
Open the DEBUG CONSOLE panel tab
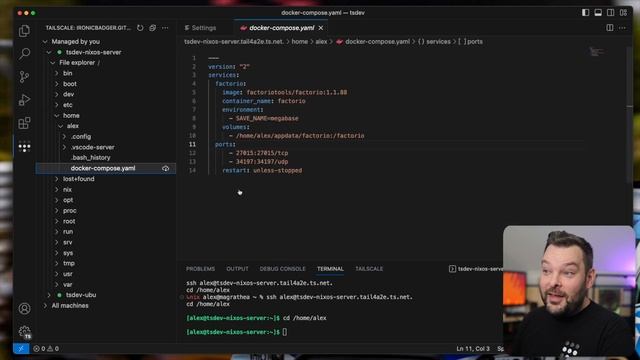[x=282, y=269]
